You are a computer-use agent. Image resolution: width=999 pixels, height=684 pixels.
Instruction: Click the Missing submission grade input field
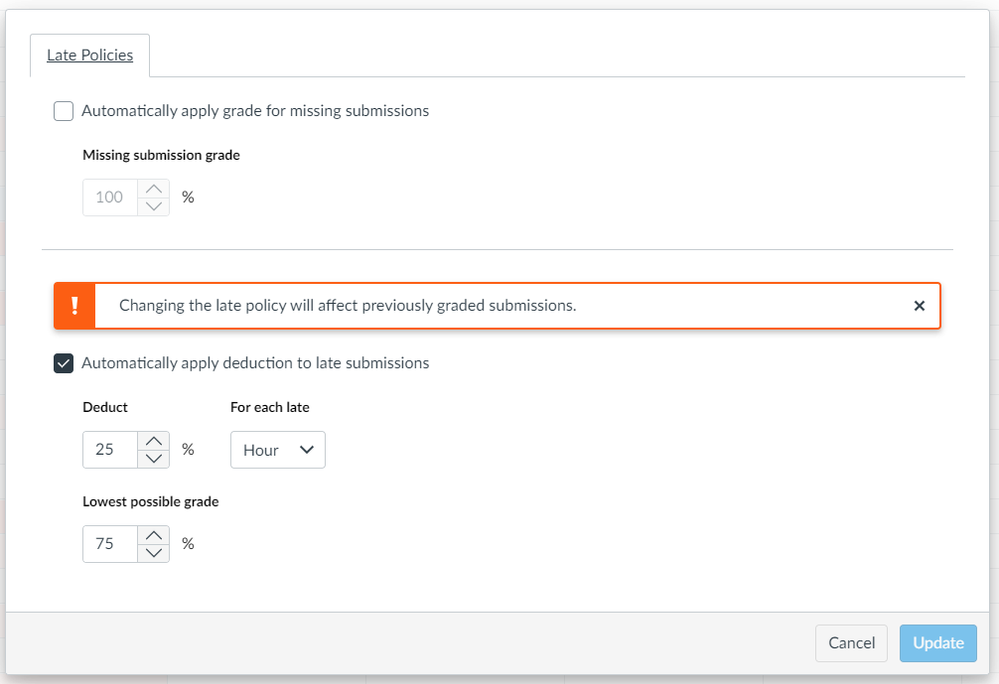click(110, 197)
